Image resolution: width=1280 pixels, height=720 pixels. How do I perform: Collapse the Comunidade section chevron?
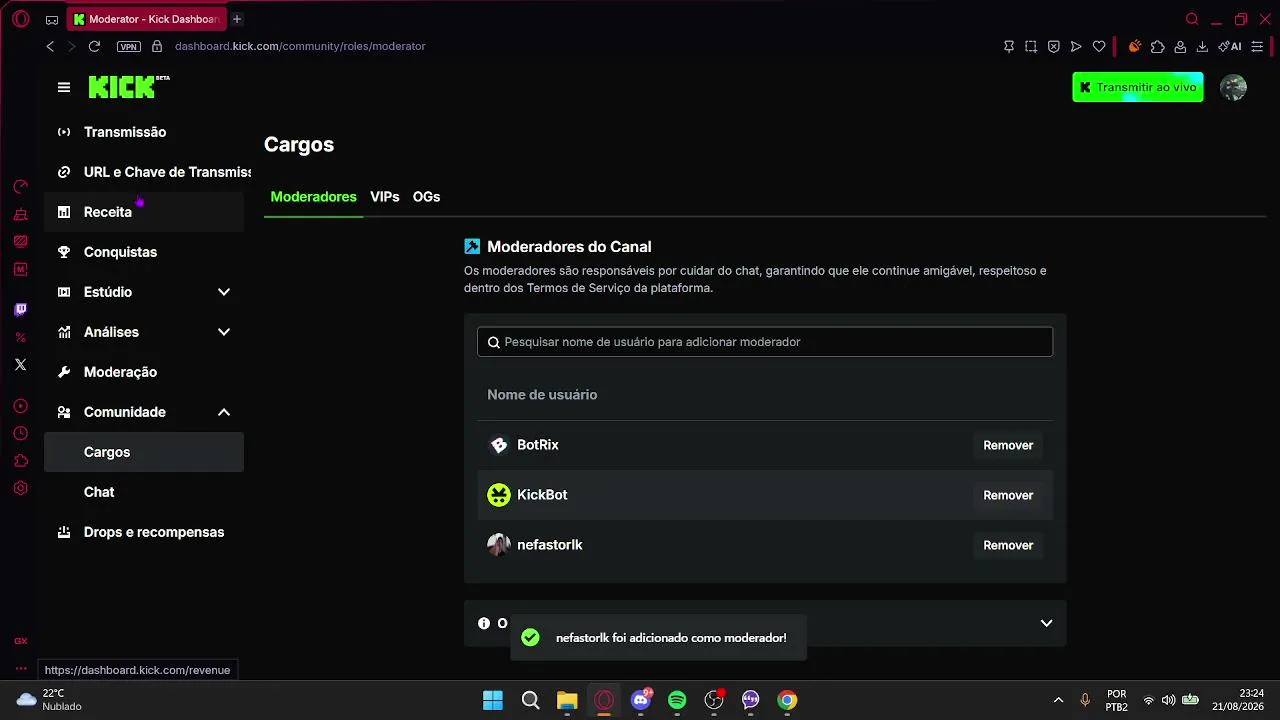[x=224, y=412]
